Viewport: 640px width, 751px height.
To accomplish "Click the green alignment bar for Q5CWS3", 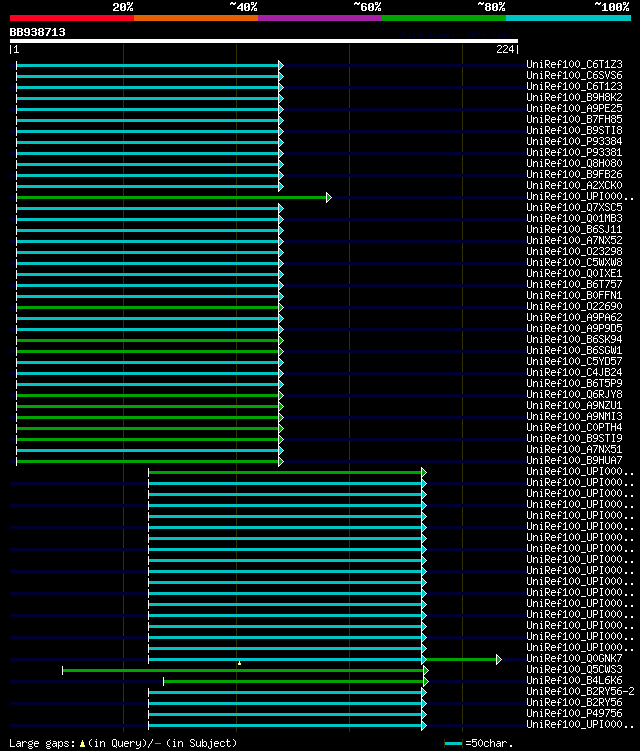I will 243,671.
